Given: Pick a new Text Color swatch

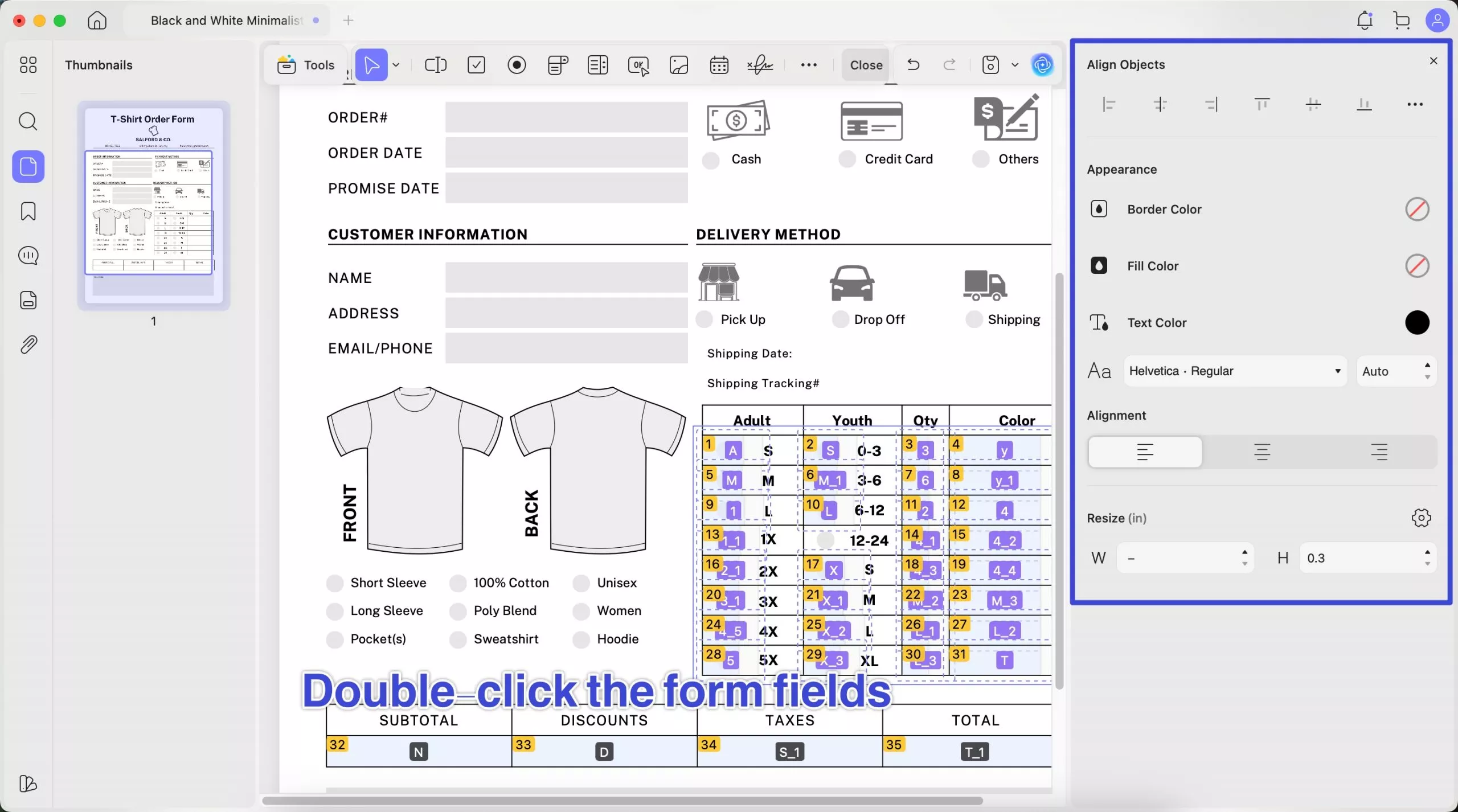Looking at the screenshot, I should pyautogui.click(x=1417, y=322).
